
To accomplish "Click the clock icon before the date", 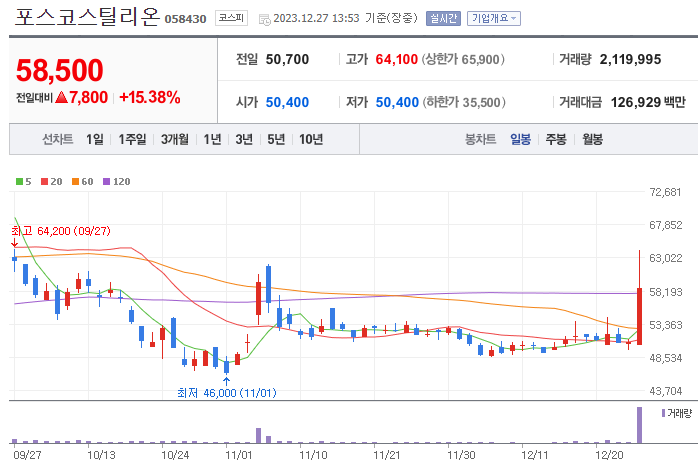I will pos(264,19).
